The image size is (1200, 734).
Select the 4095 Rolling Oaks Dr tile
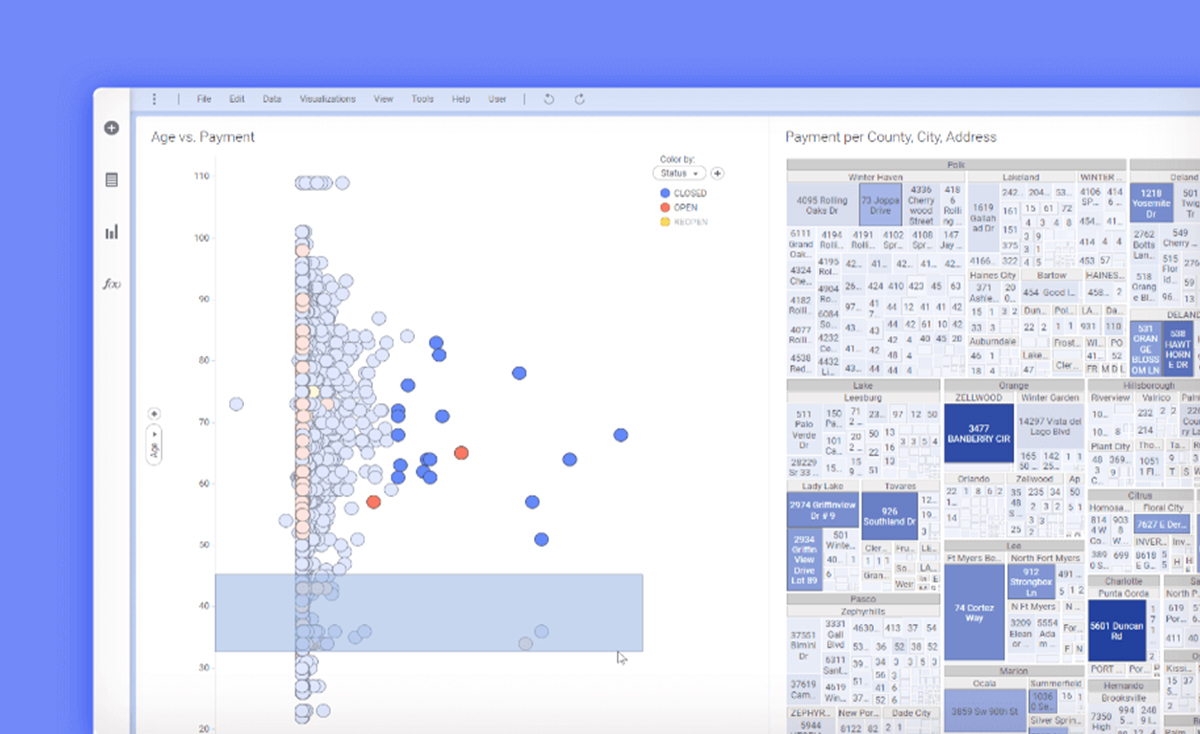[x=822, y=205]
